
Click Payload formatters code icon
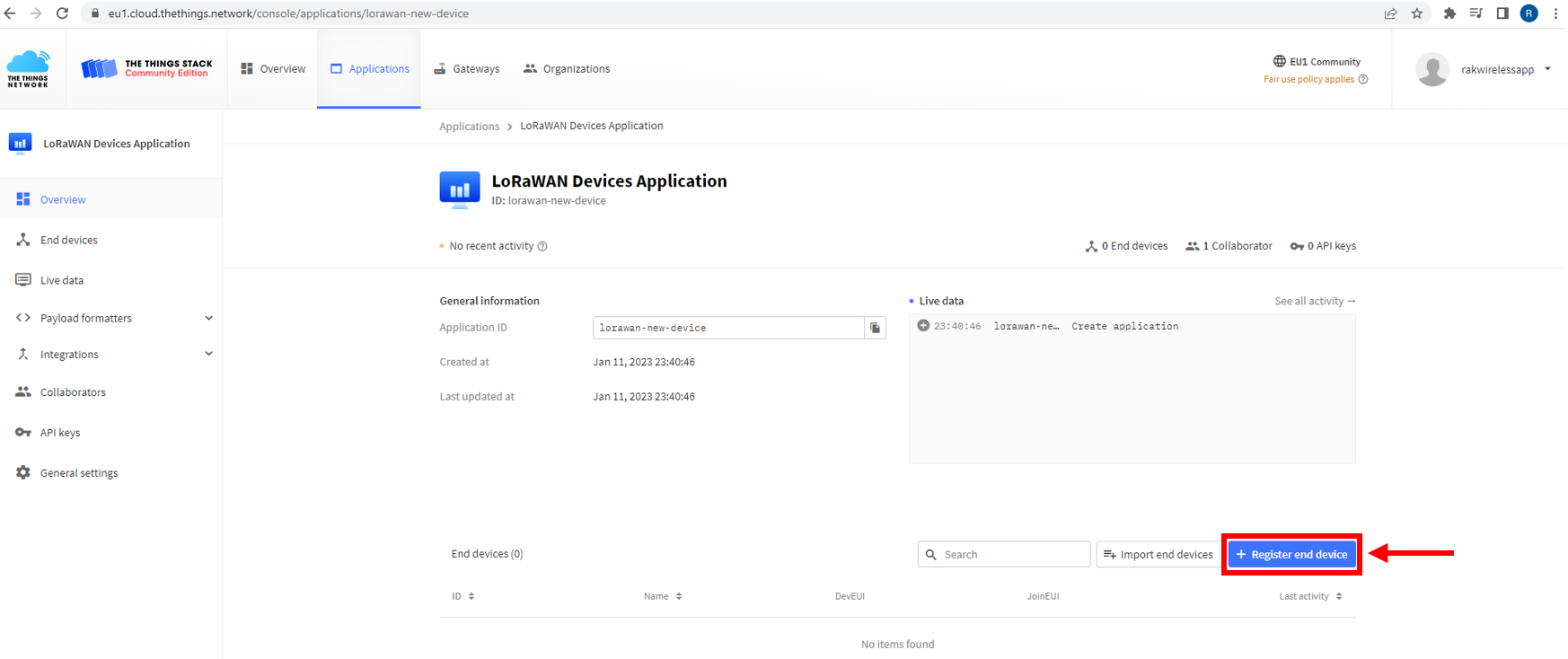tap(23, 318)
